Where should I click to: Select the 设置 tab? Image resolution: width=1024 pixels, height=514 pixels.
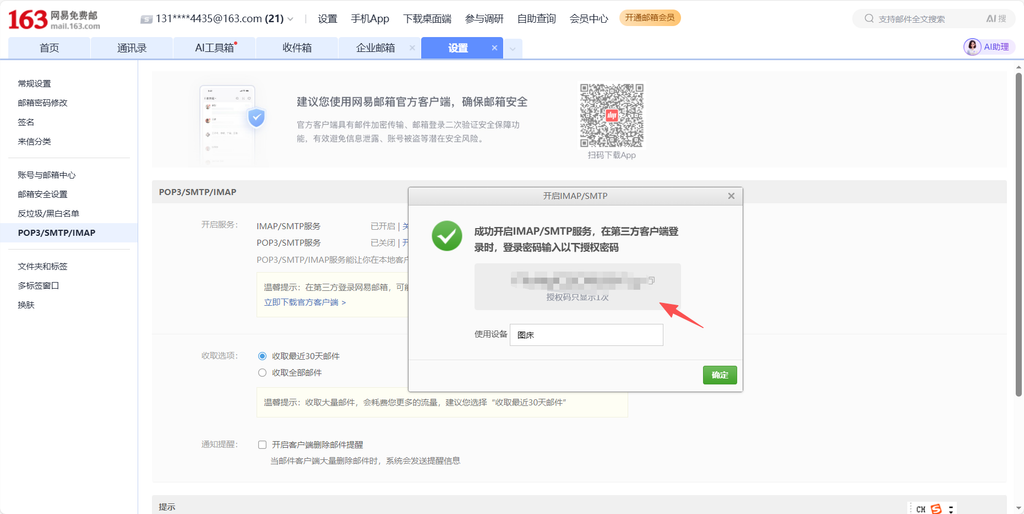458,48
